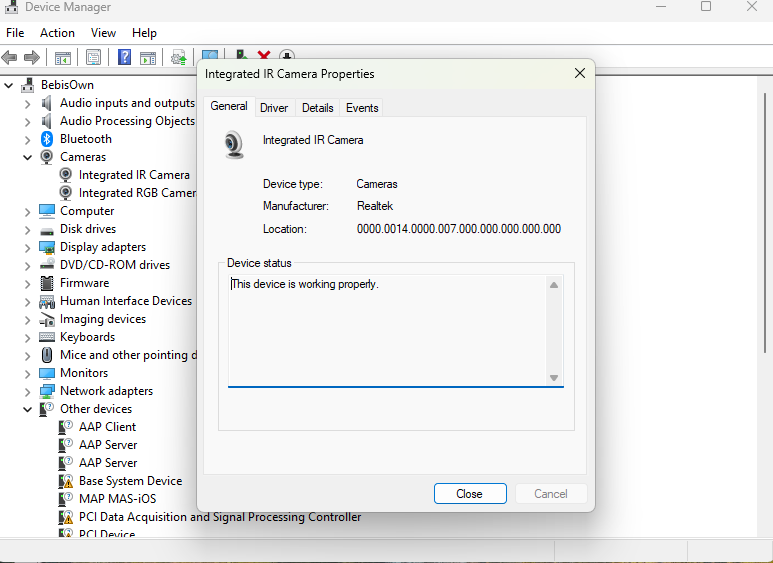Click the Update driver gear icon
The width and height of the screenshot is (773, 563).
[178, 58]
